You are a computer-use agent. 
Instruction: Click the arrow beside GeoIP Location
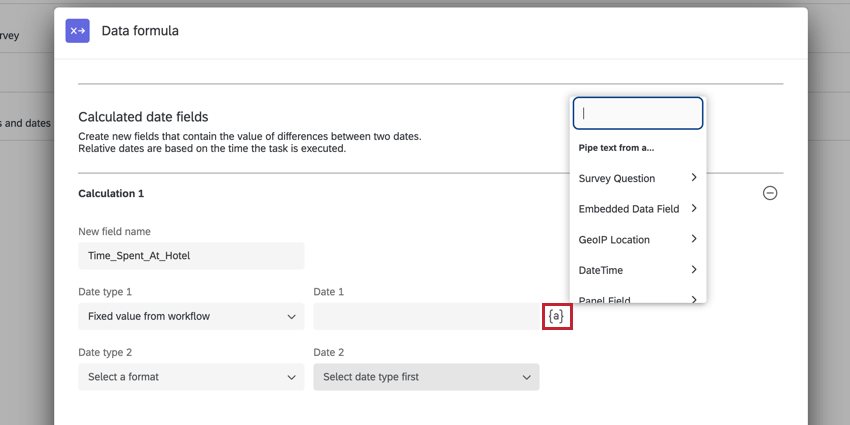point(693,239)
